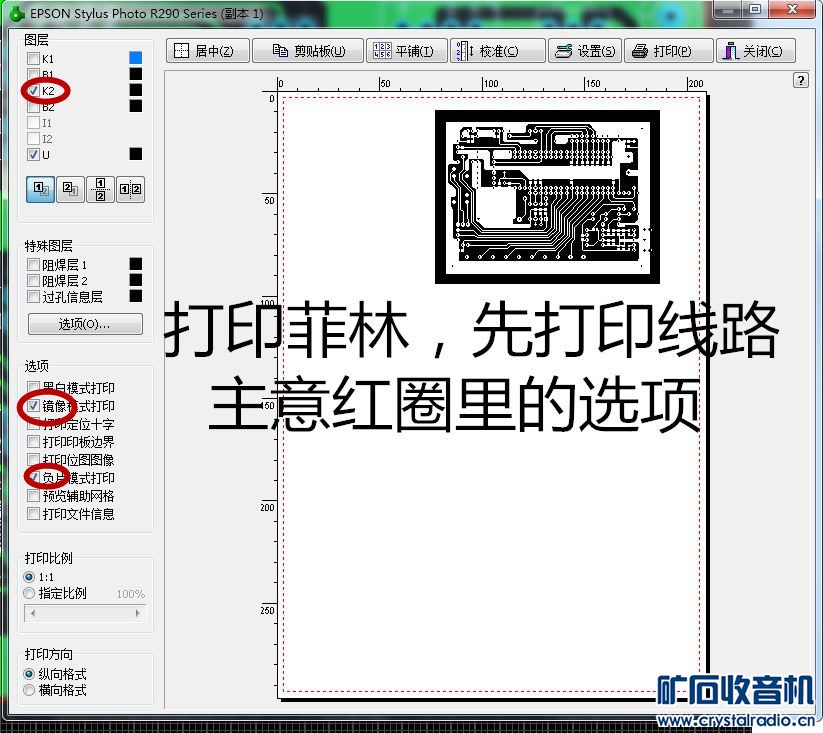
Task: Enable 打印印板边界 checkbox
Action: point(33,441)
